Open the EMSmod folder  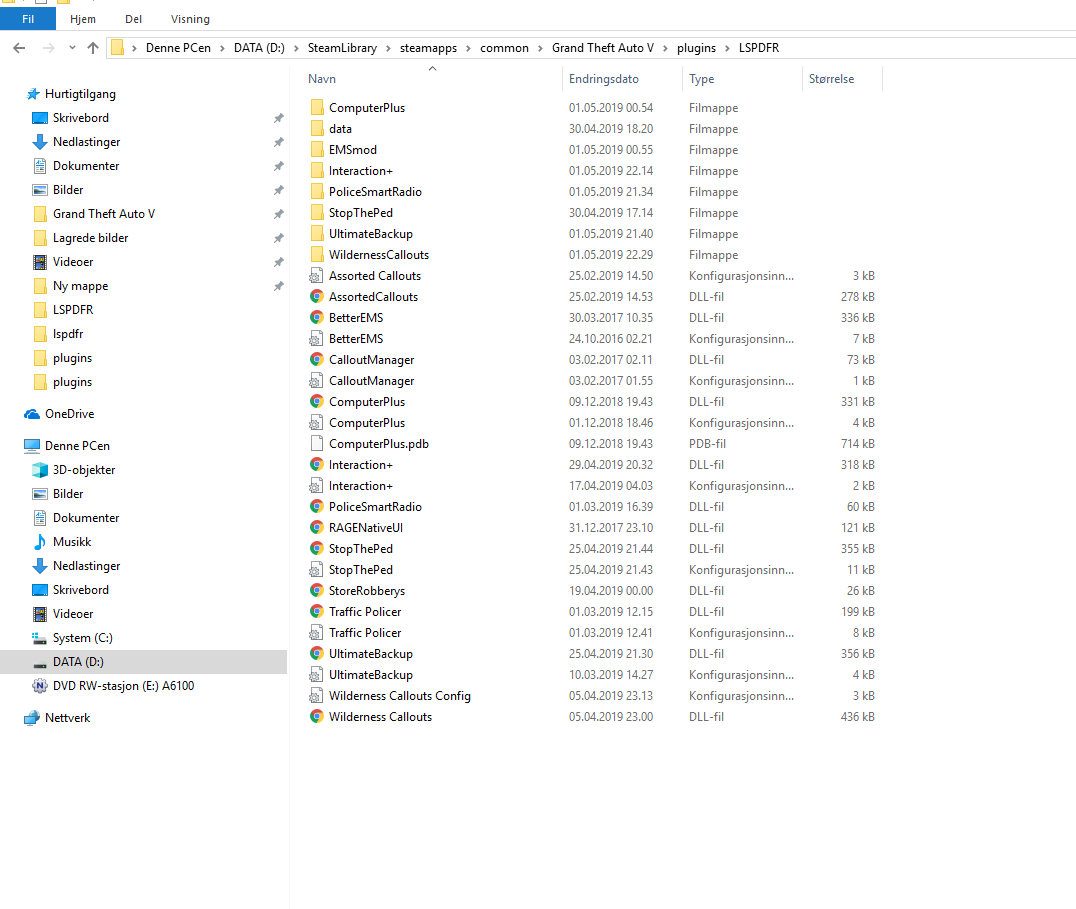pyautogui.click(x=351, y=149)
